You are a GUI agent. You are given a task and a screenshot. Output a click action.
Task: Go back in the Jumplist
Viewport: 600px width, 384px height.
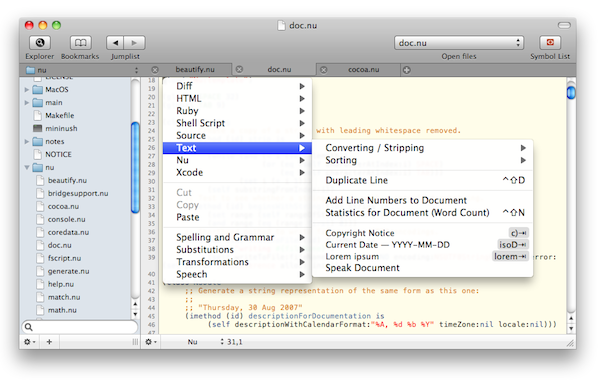coord(116,42)
